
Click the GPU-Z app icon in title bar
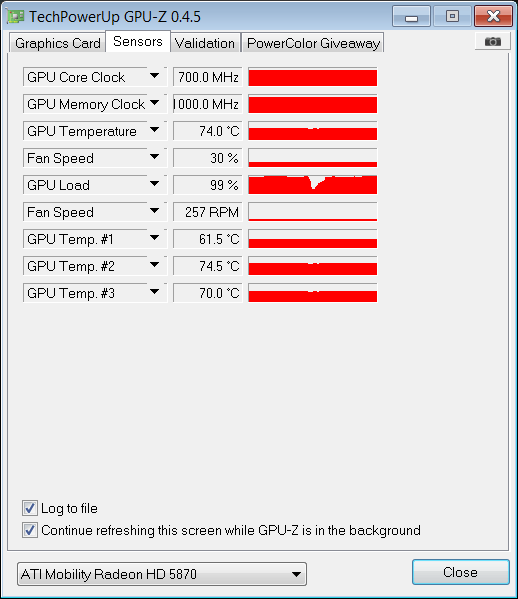15,16
